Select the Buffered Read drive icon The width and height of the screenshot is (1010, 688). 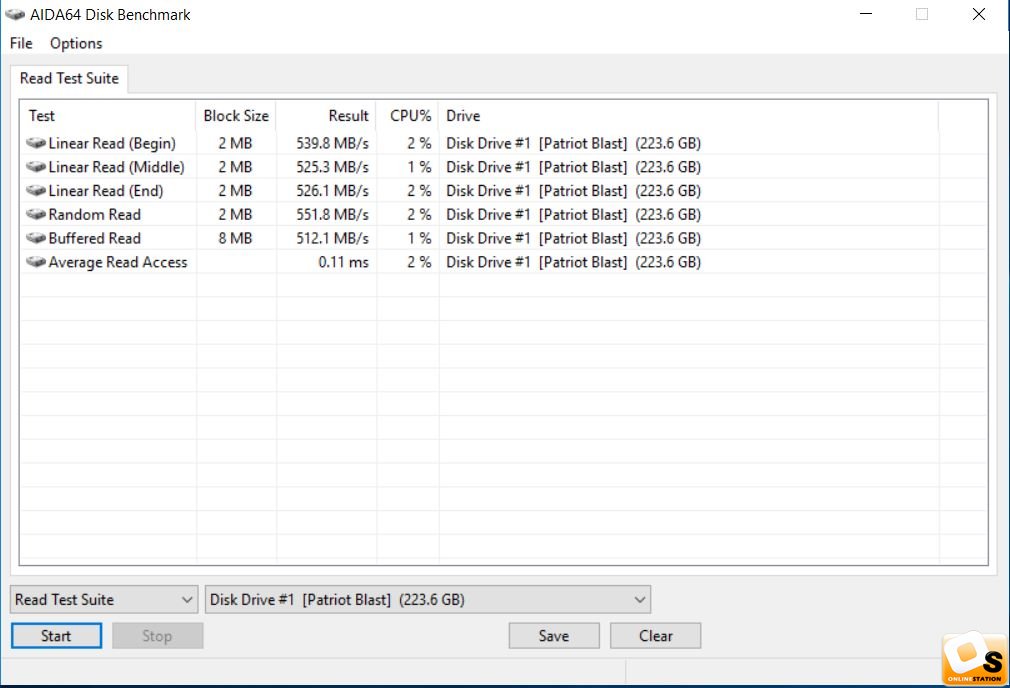click(36, 238)
